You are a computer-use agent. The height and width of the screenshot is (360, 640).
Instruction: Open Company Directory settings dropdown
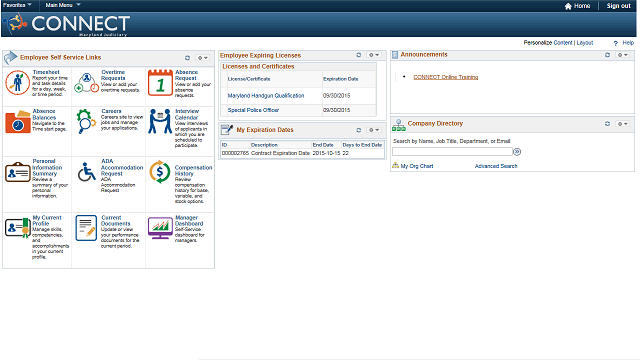622,124
